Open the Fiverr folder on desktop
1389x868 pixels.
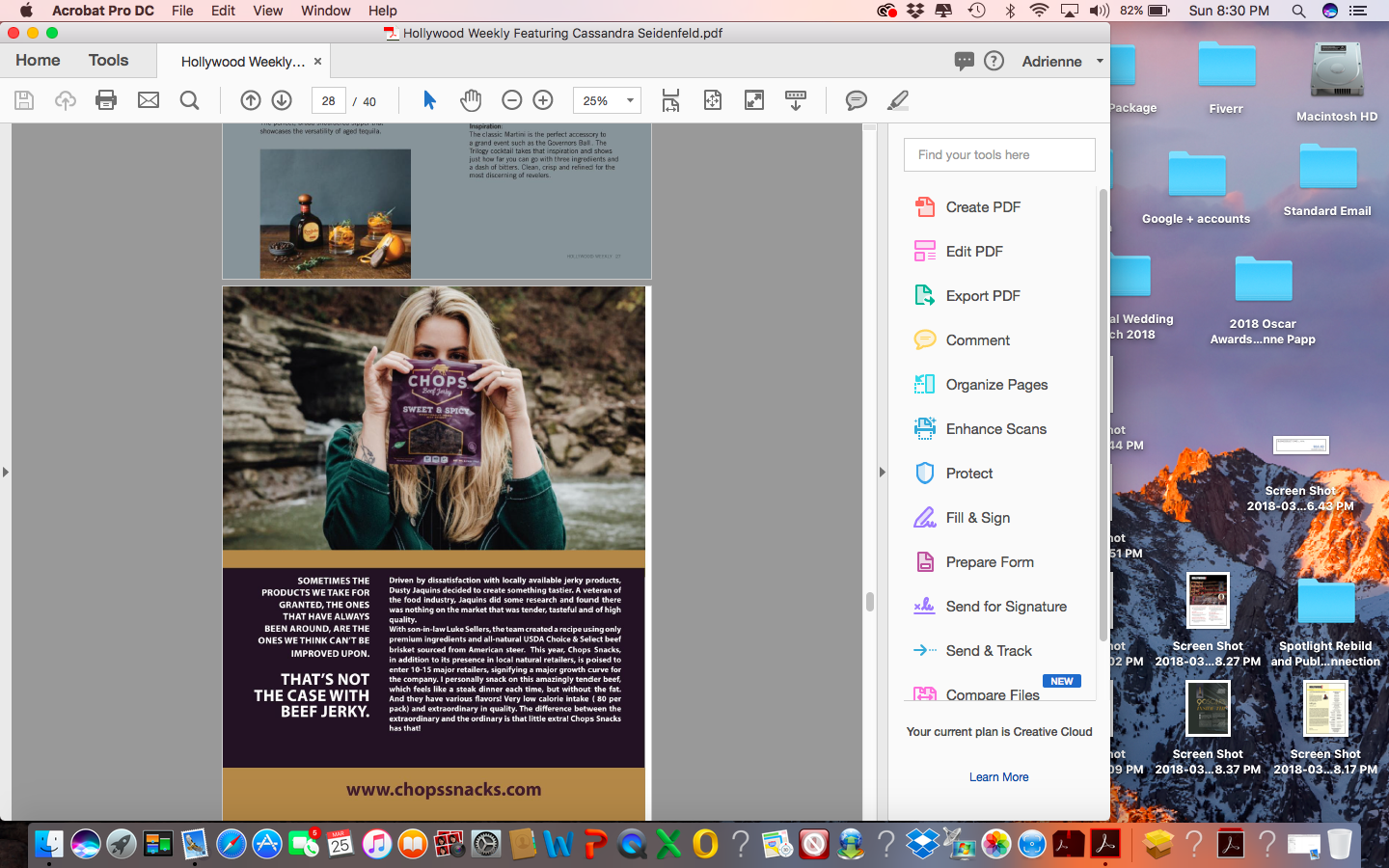click(1226, 77)
